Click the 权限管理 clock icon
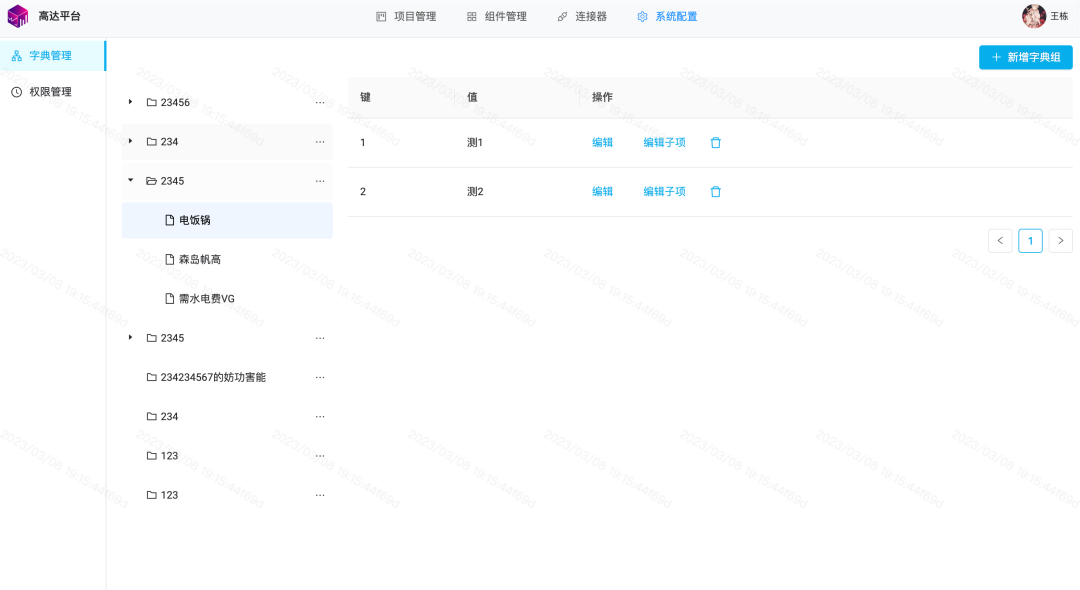This screenshot has width=1080, height=590. (x=17, y=92)
